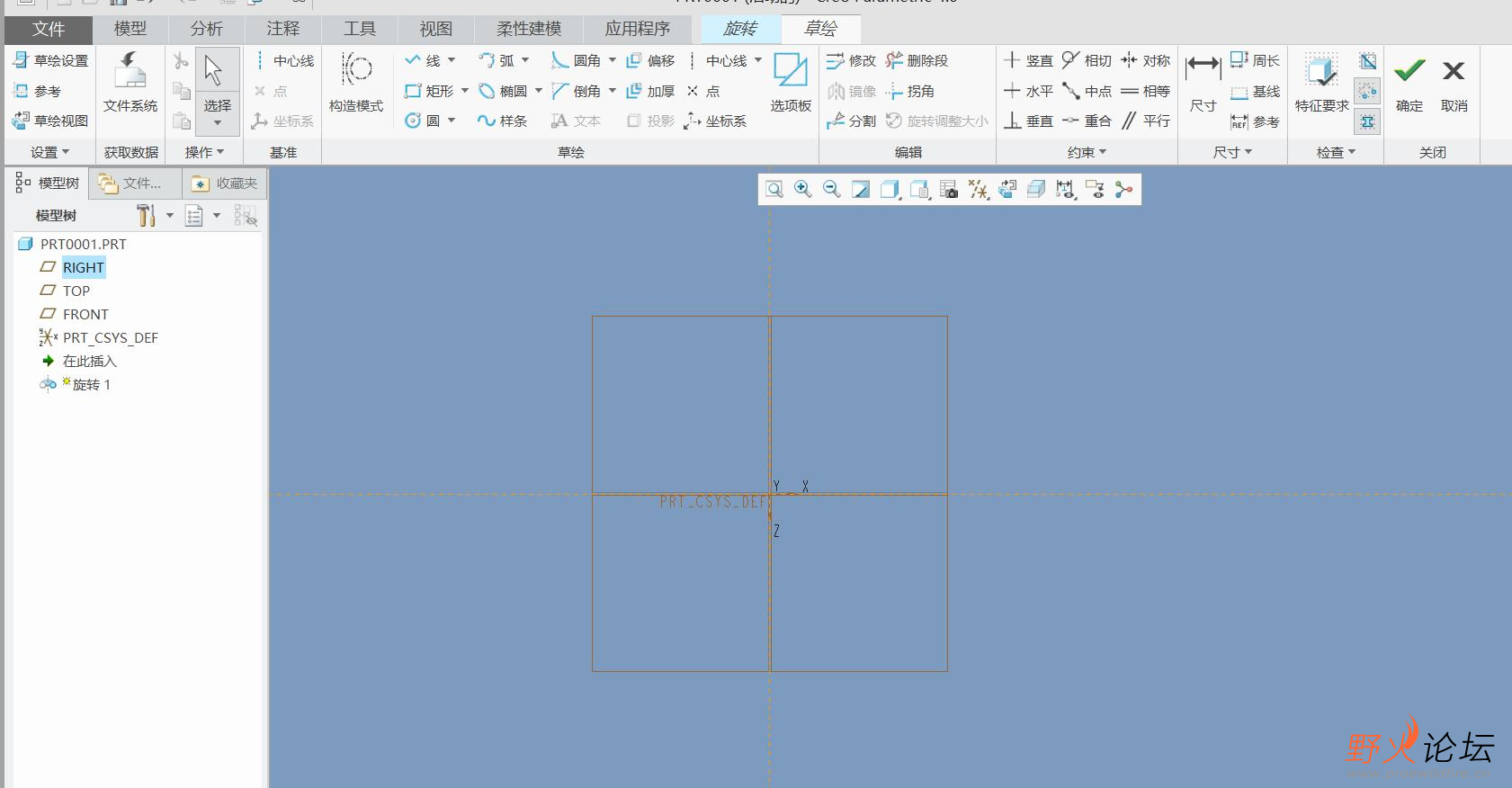1512x788 pixels.
Task: Select the 圆角 fillet tool
Action: [577, 60]
